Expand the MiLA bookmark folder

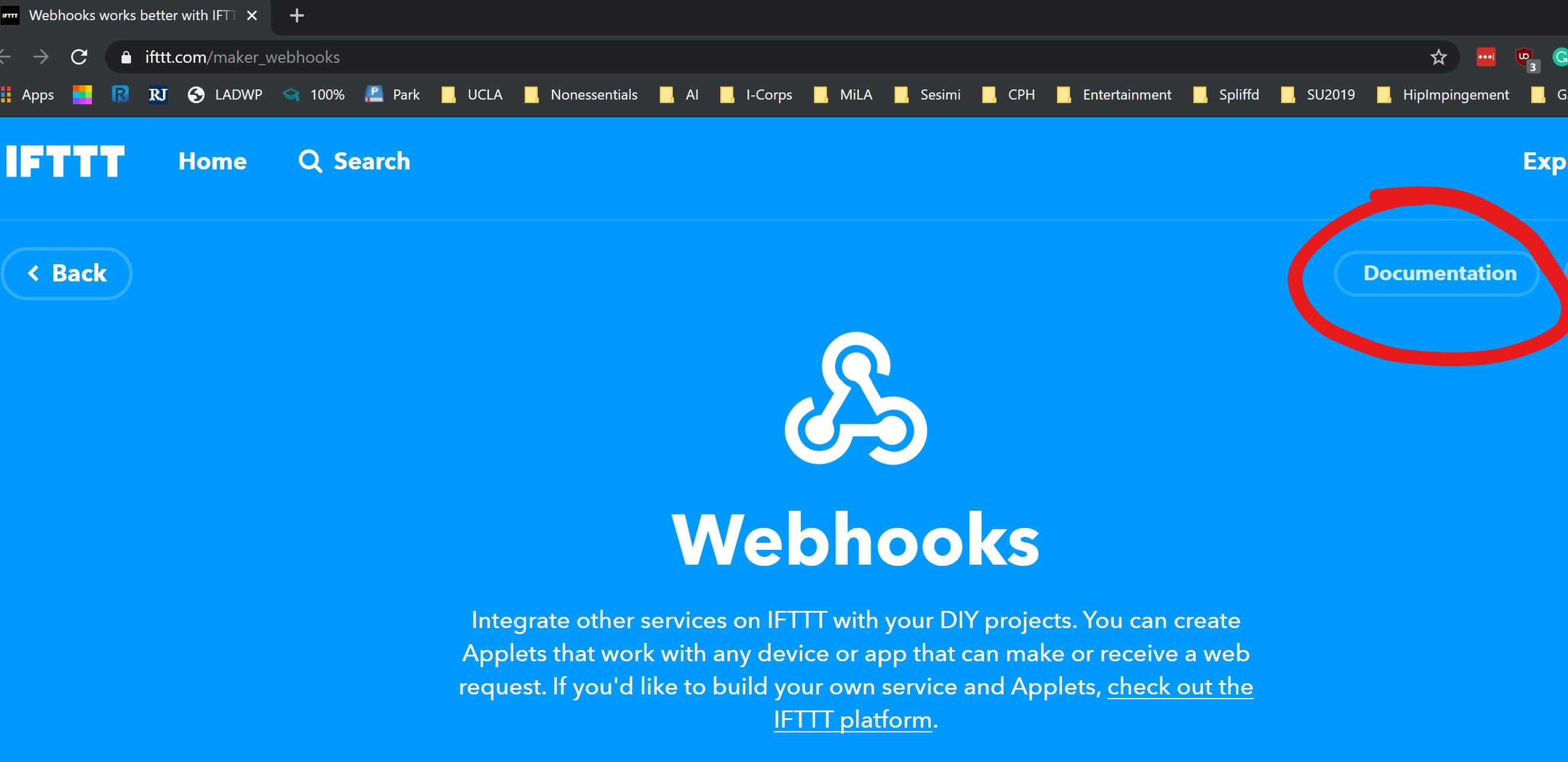844,95
